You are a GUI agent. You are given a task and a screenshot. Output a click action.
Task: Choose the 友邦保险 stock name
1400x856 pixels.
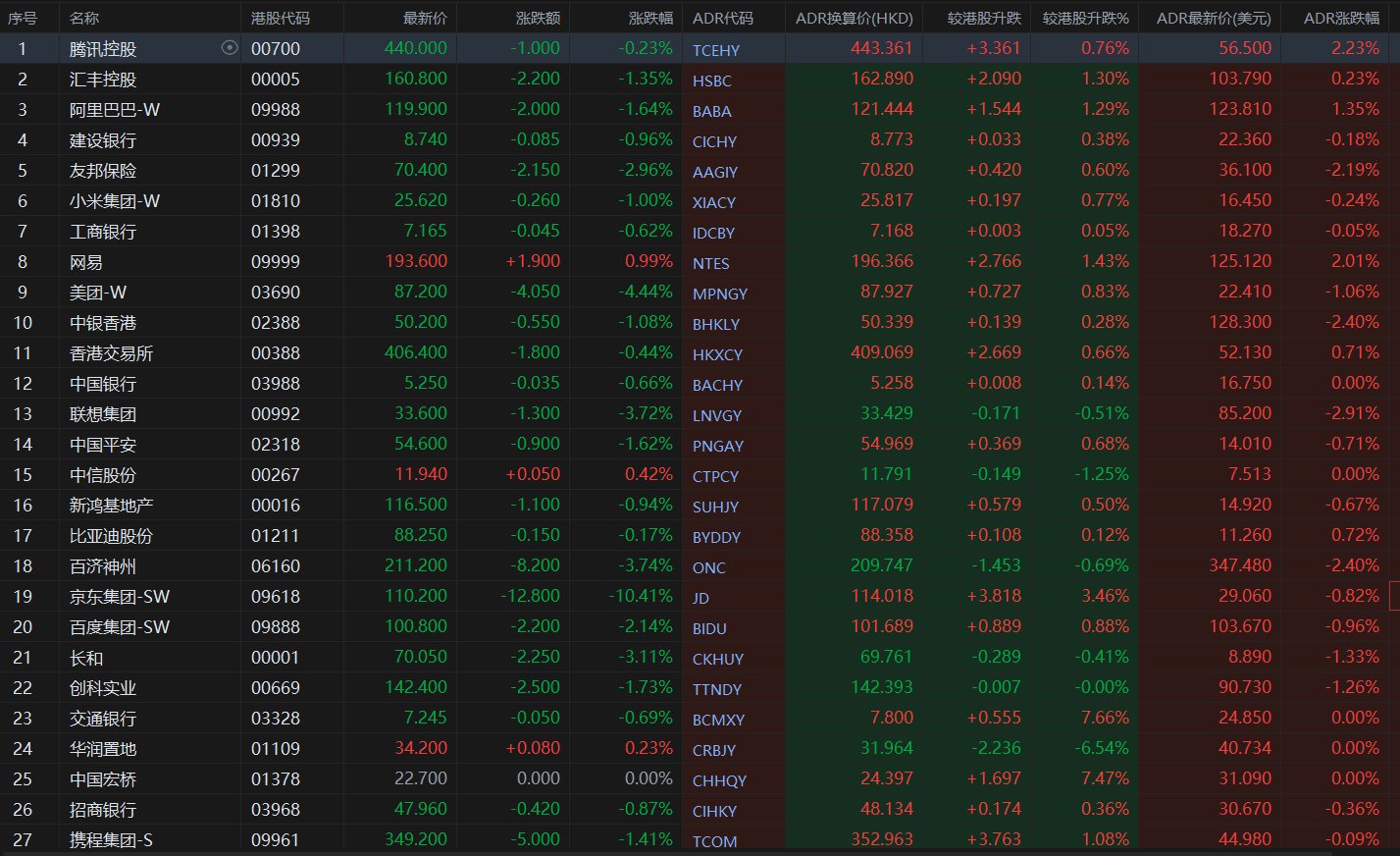(x=103, y=171)
